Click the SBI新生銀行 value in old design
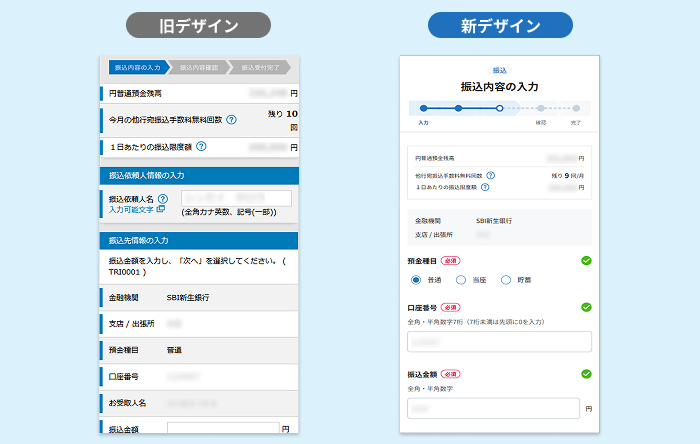This screenshot has height=444, width=700. coord(188,298)
